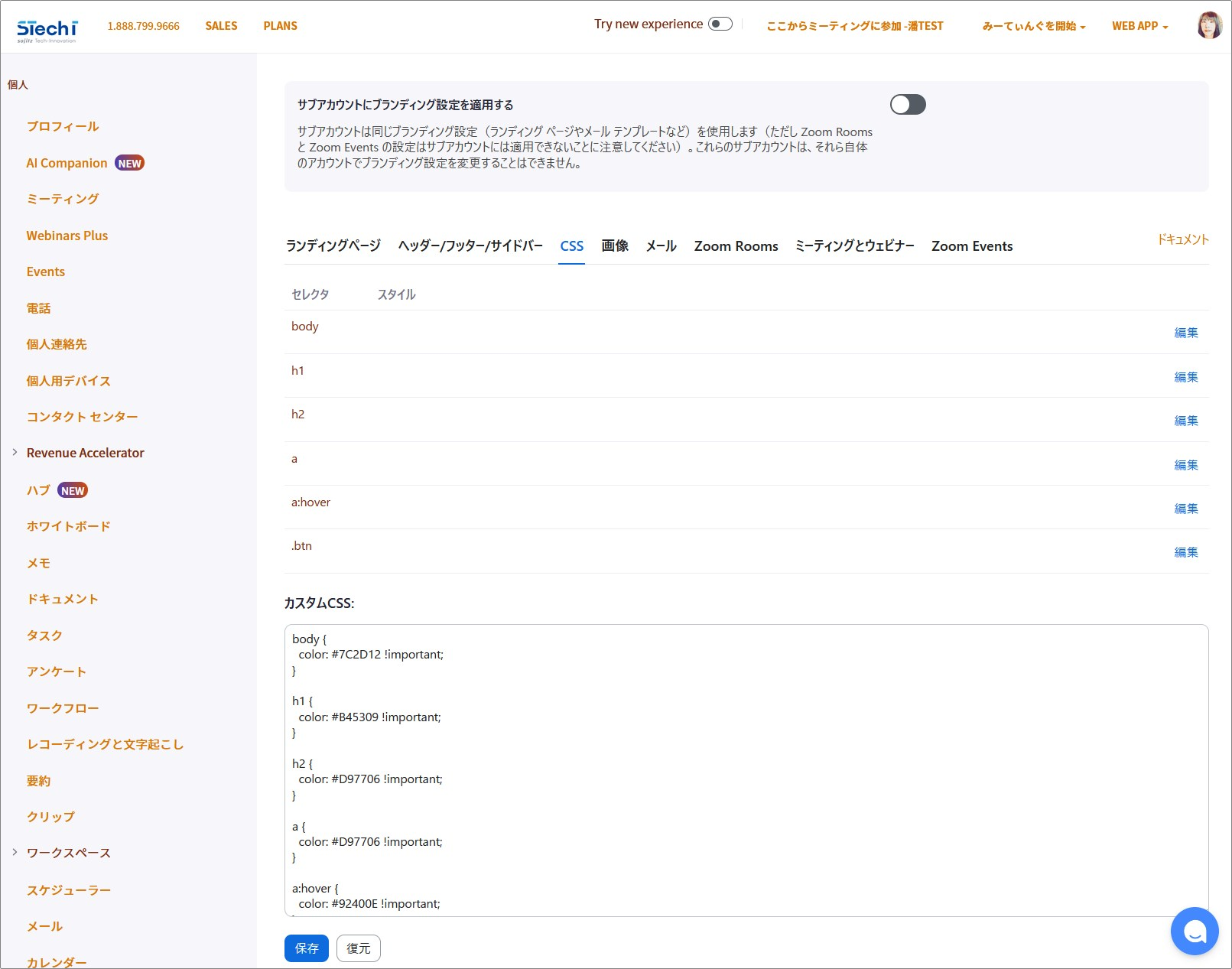The image size is (1232, 969).
Task: Open ドキュメント in the sidebar
Action: (x=63, y=599)
